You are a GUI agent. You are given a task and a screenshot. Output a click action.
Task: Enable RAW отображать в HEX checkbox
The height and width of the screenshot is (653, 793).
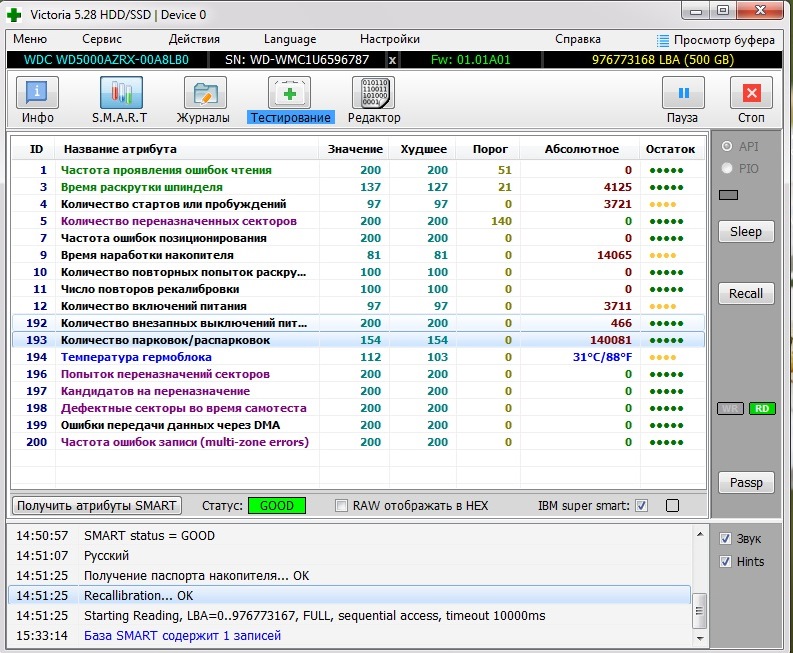(x=342, y=505)
